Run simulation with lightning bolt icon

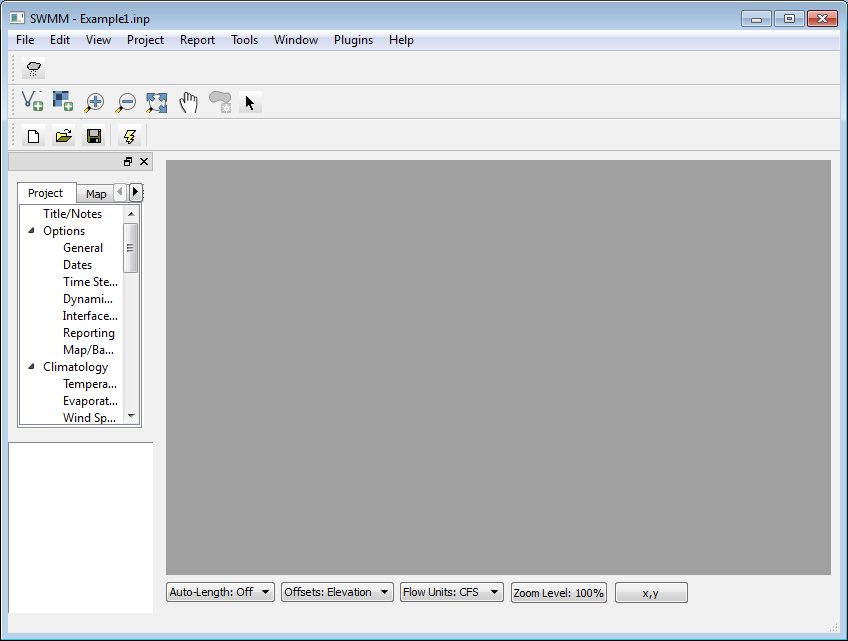point(130,136)
